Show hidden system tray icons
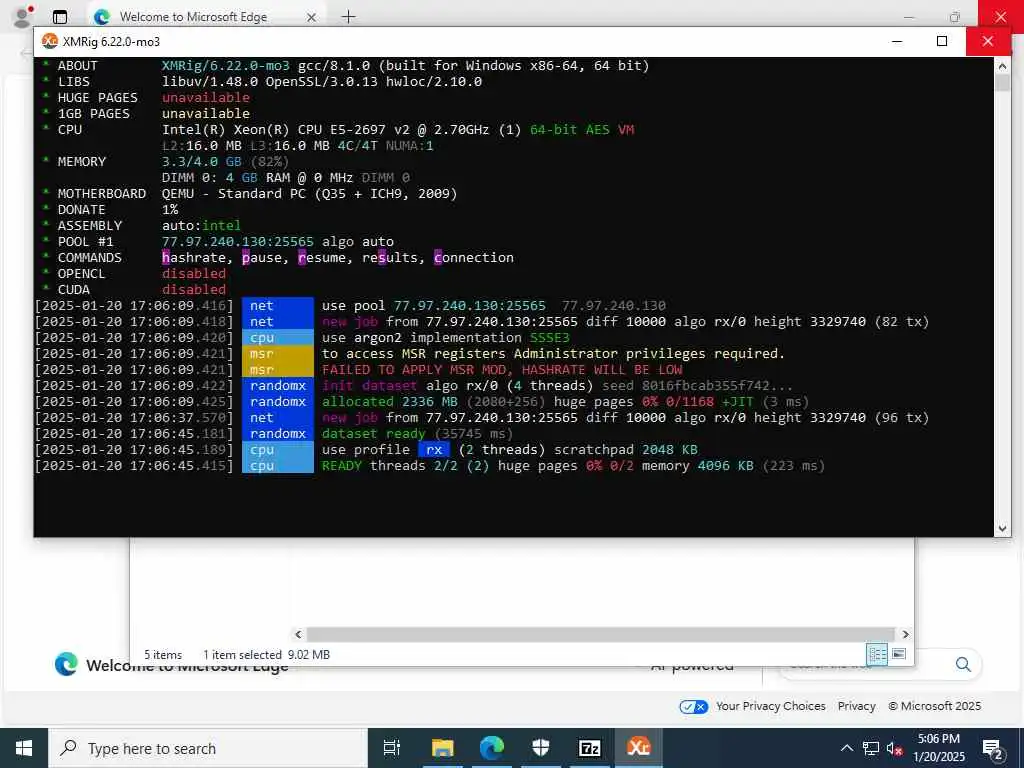This screenshot has height=768, width=1024. coord(846,748)
